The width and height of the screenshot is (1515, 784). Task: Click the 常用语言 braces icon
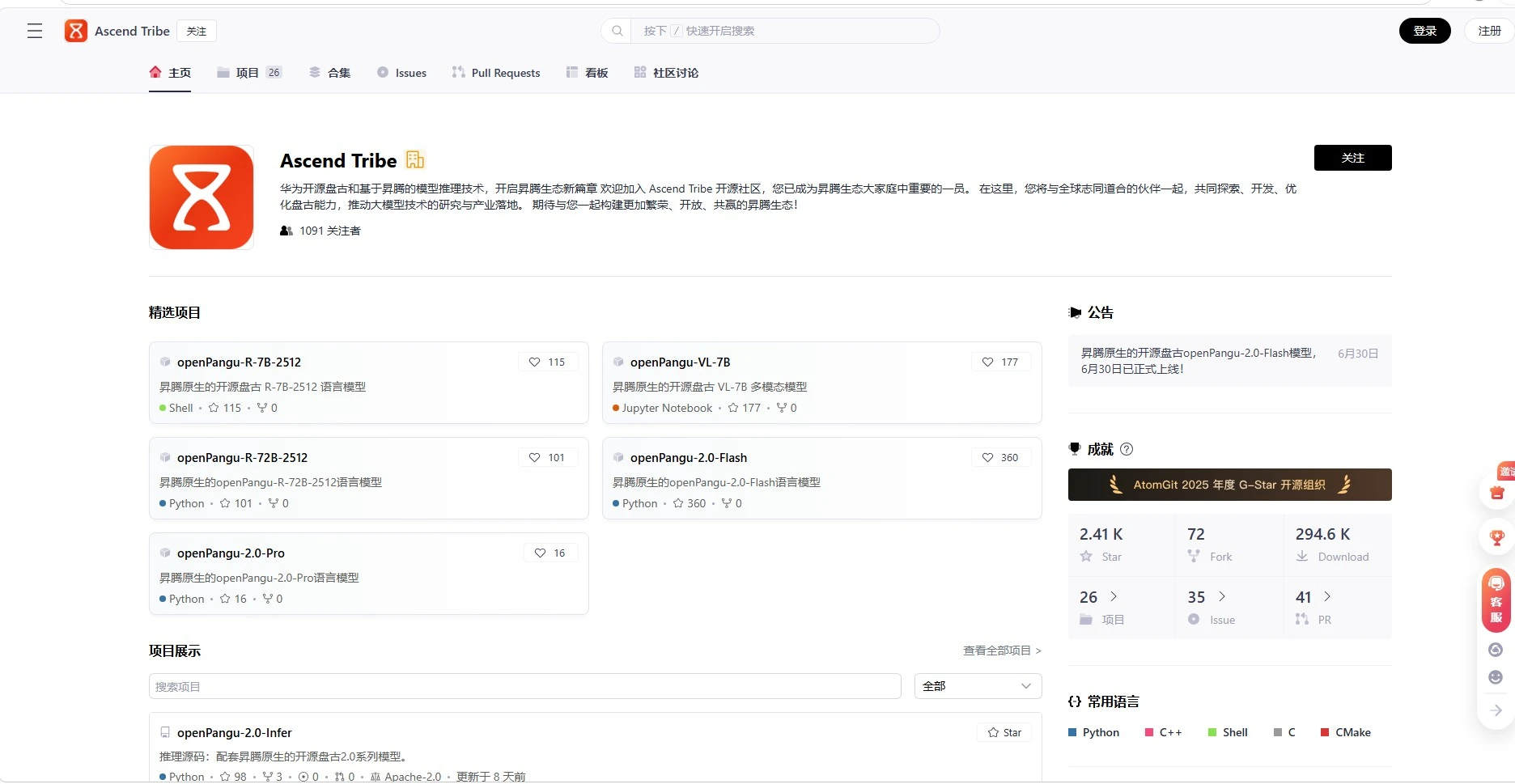click(1075, 701)
